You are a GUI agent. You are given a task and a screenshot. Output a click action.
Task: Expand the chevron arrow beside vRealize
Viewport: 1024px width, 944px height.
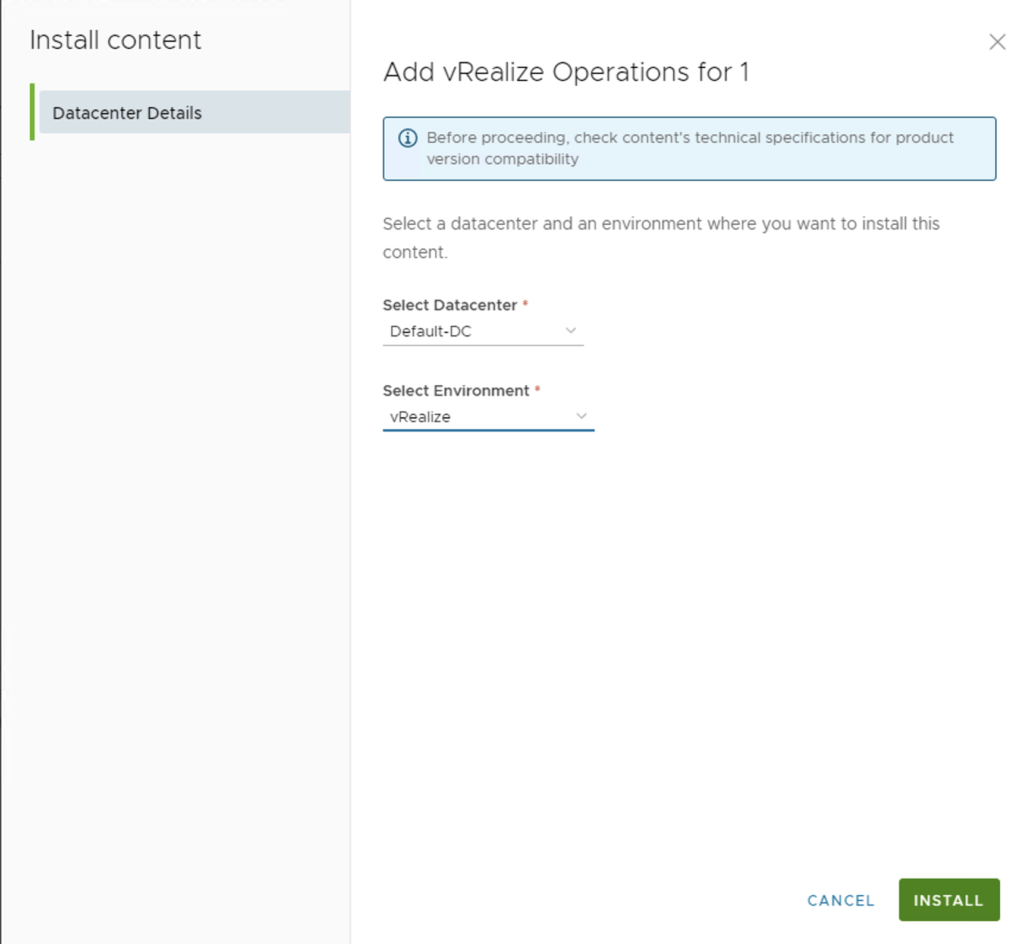click(581, 417)
